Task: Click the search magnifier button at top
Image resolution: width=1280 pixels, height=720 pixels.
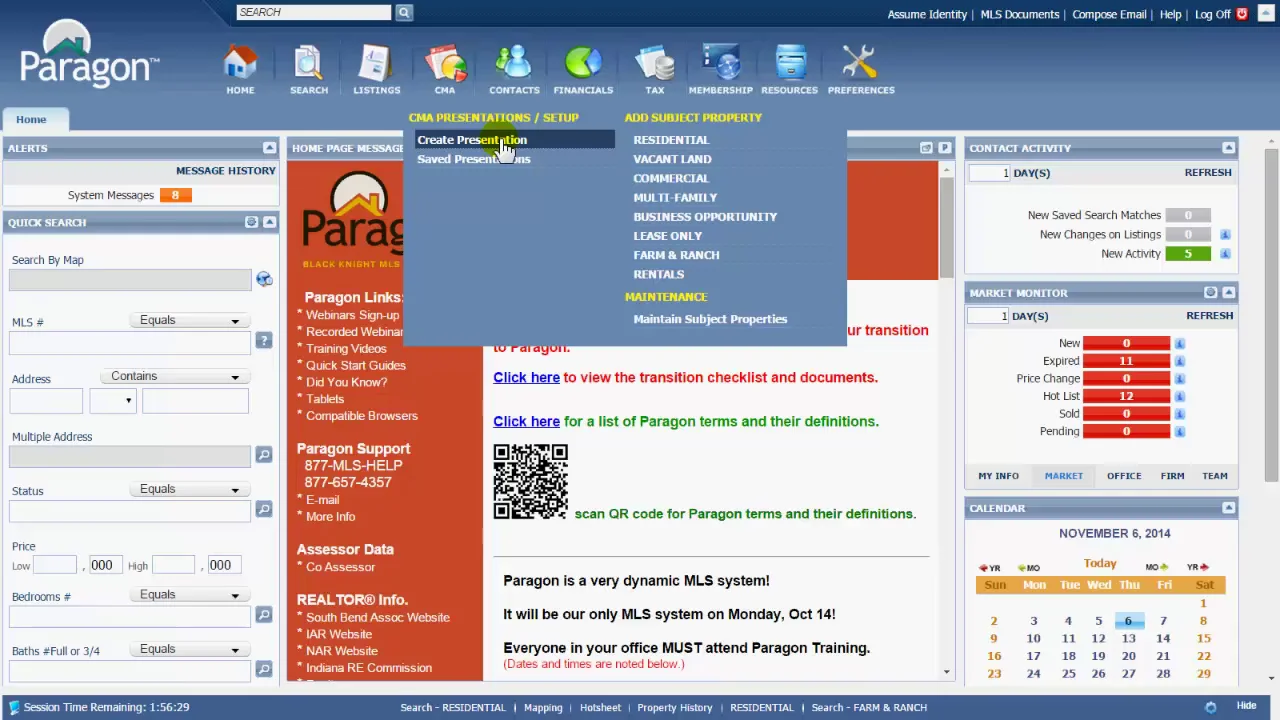Action: click(404, 12)
